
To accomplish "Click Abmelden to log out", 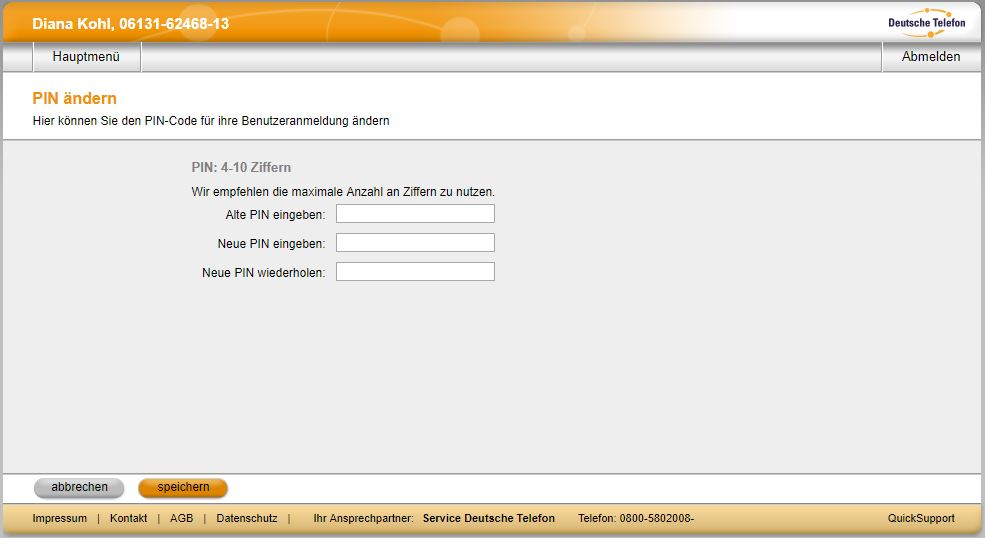I will pos(930,57).
